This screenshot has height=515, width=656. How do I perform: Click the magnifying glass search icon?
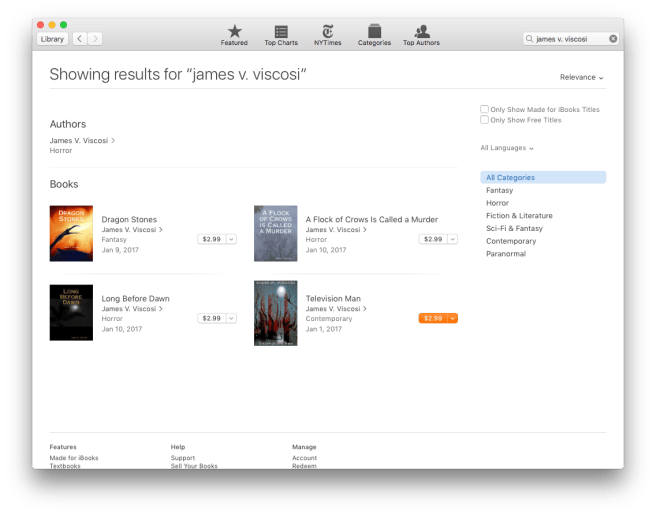pyautogui.click(x=529, y=39)
